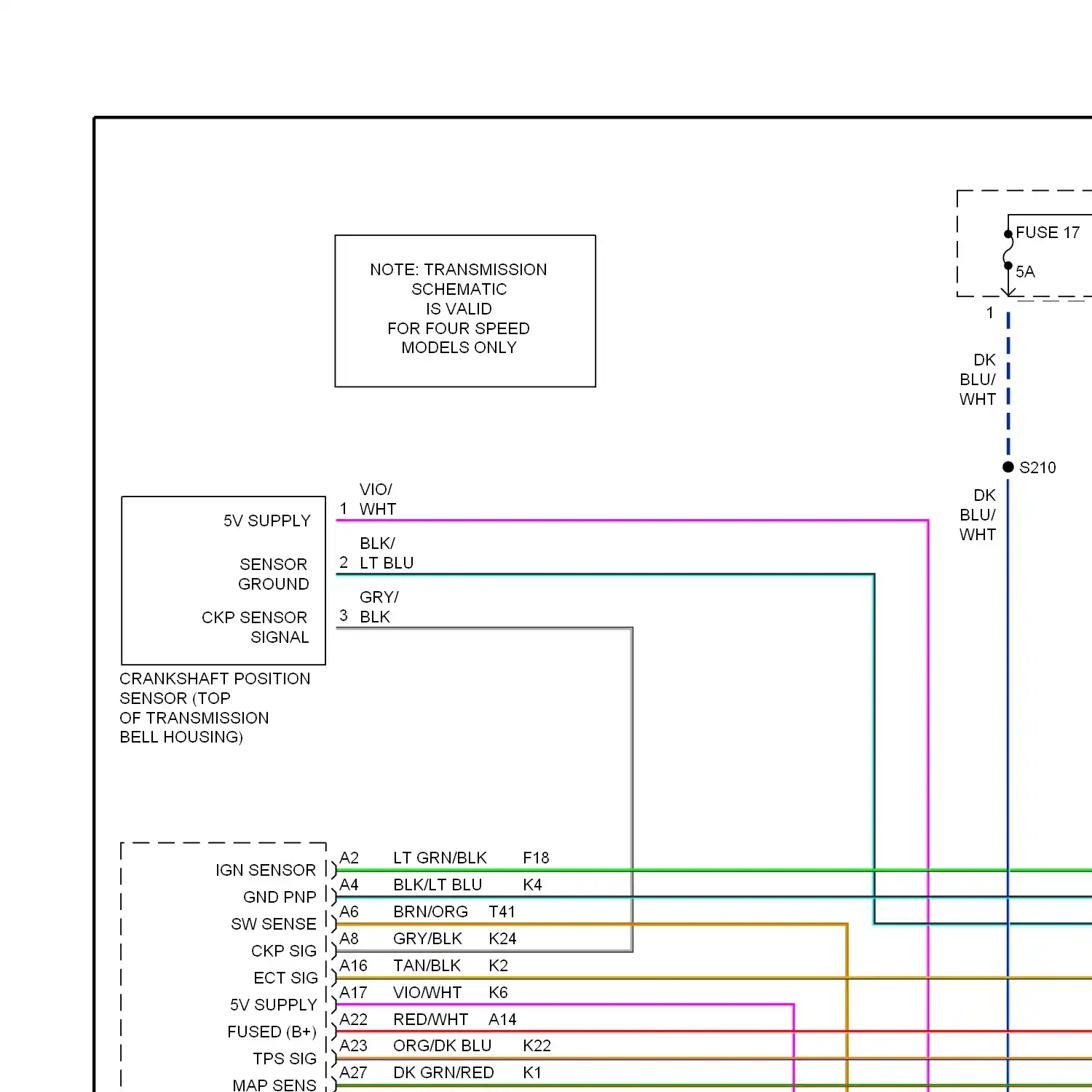Select the GRY/ BLK label at pin 3
This screenshot has height=1092, width=1092.
click(379, 607)
